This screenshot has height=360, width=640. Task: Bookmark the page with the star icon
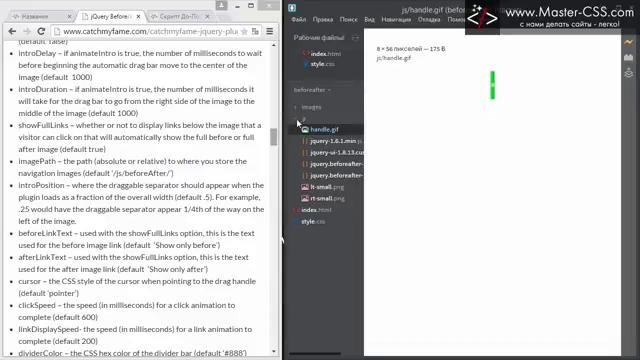coord(244,31)
